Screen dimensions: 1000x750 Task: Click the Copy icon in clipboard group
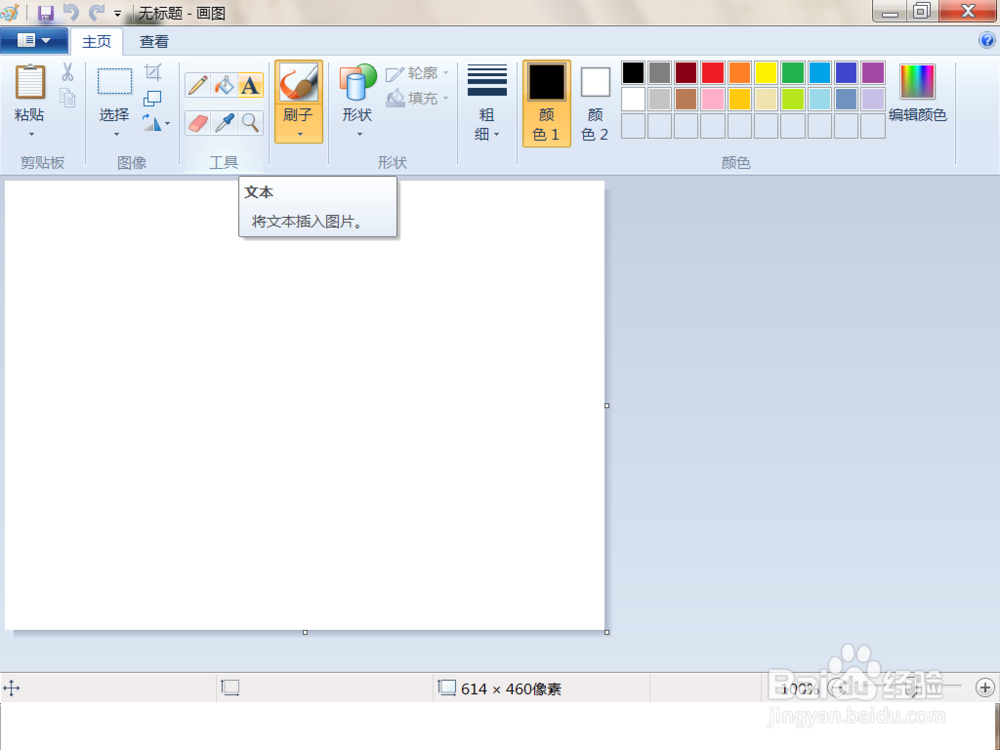click(x=67, y=98)
